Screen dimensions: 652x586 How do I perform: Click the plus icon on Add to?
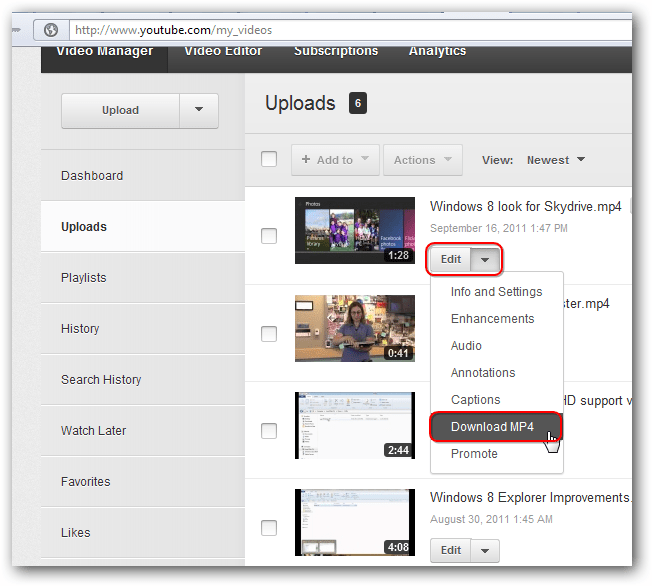click(x=306, y=159)
